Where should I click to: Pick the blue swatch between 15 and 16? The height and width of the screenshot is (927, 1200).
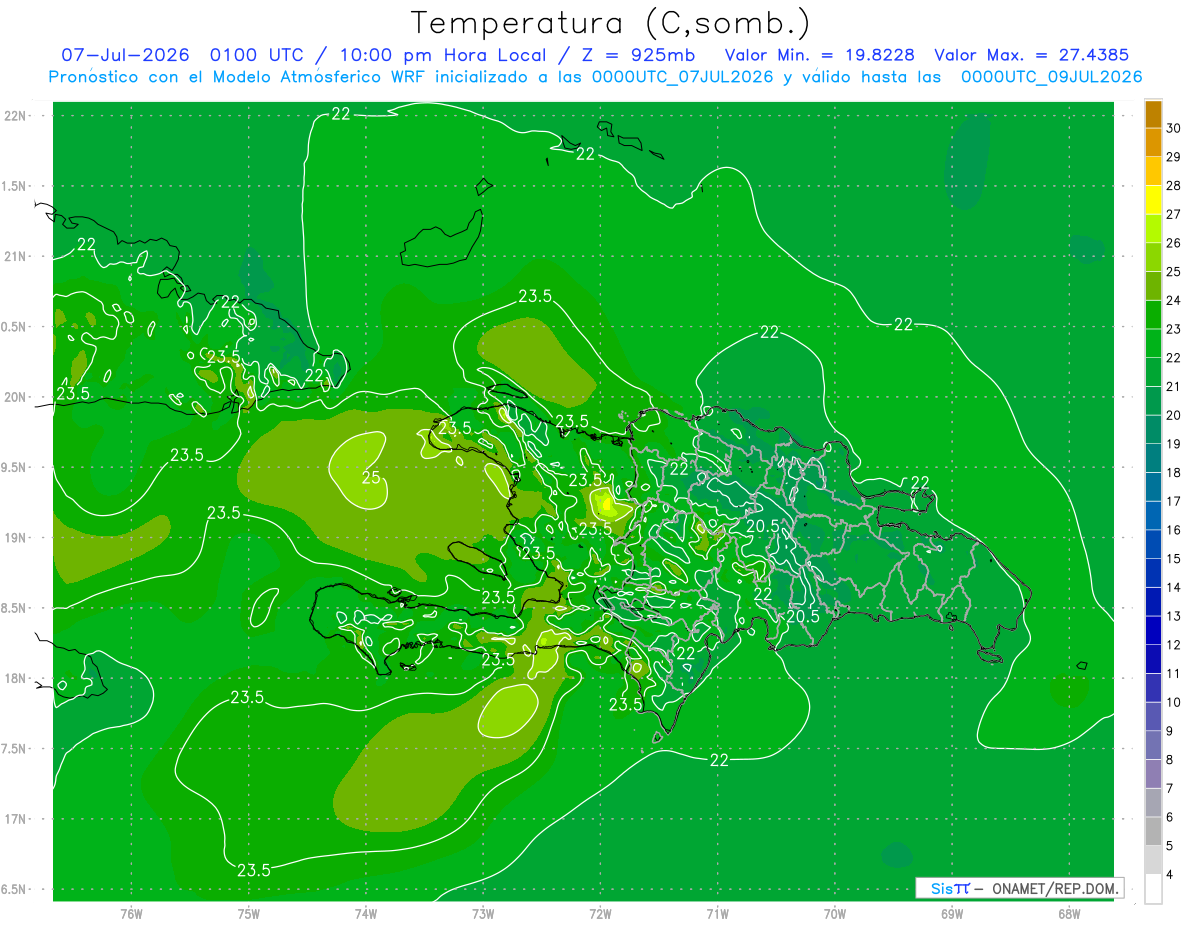(1153, 544)
